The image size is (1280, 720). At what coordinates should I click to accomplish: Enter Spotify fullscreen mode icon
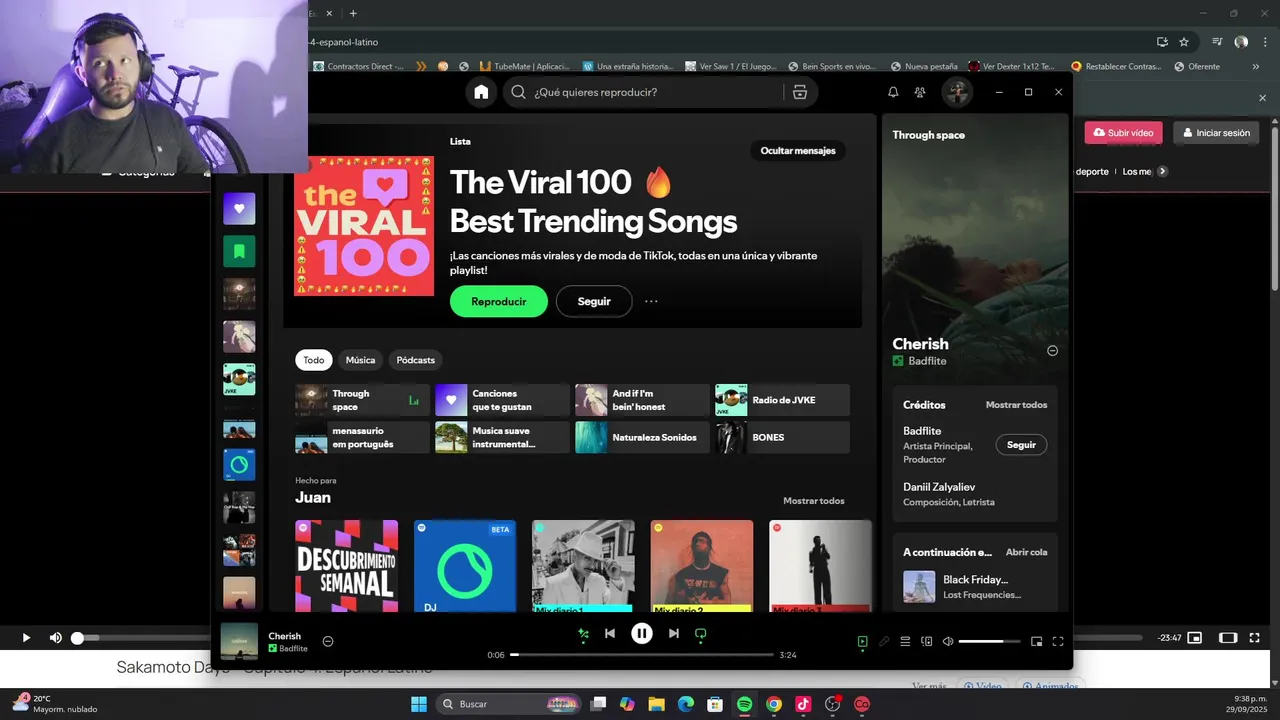[x=1058, y=641]
